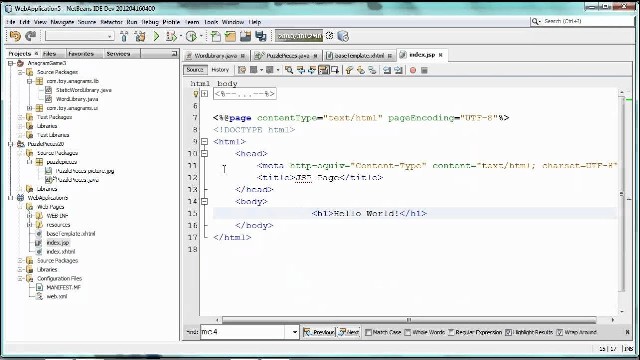
Task: Click the Next button in find bar
Action: (349, 332)
